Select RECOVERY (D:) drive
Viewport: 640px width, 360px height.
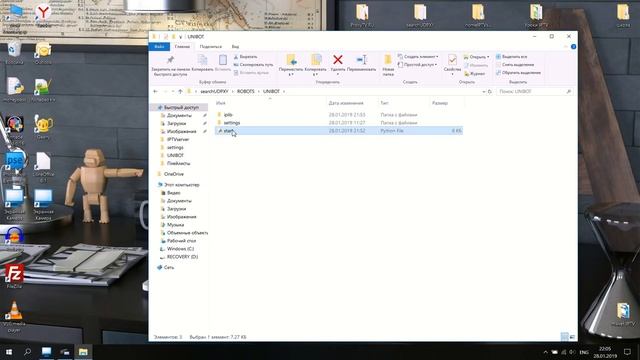coord(182,257)
